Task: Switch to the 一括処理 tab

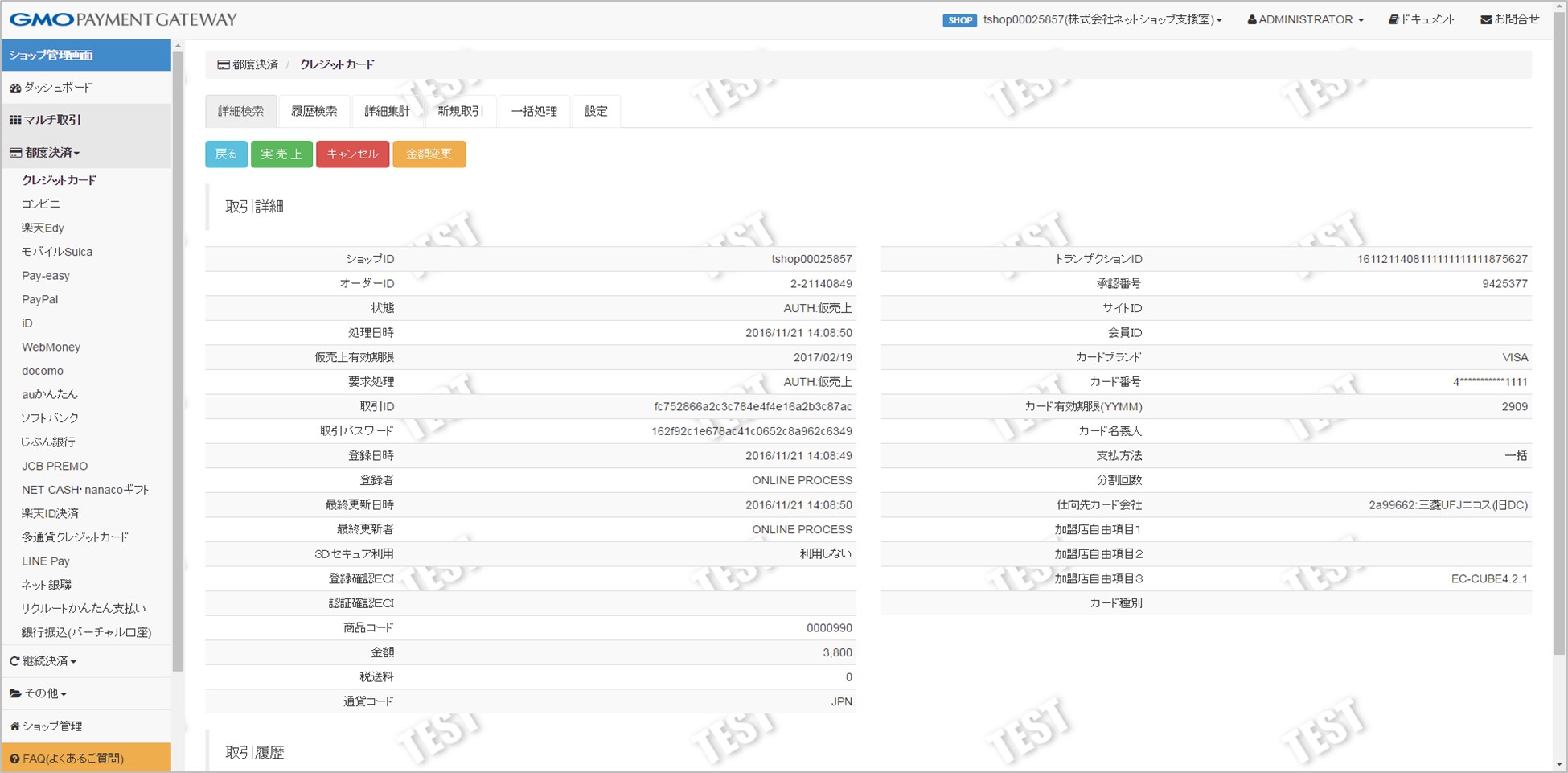Action: (534, 111)
